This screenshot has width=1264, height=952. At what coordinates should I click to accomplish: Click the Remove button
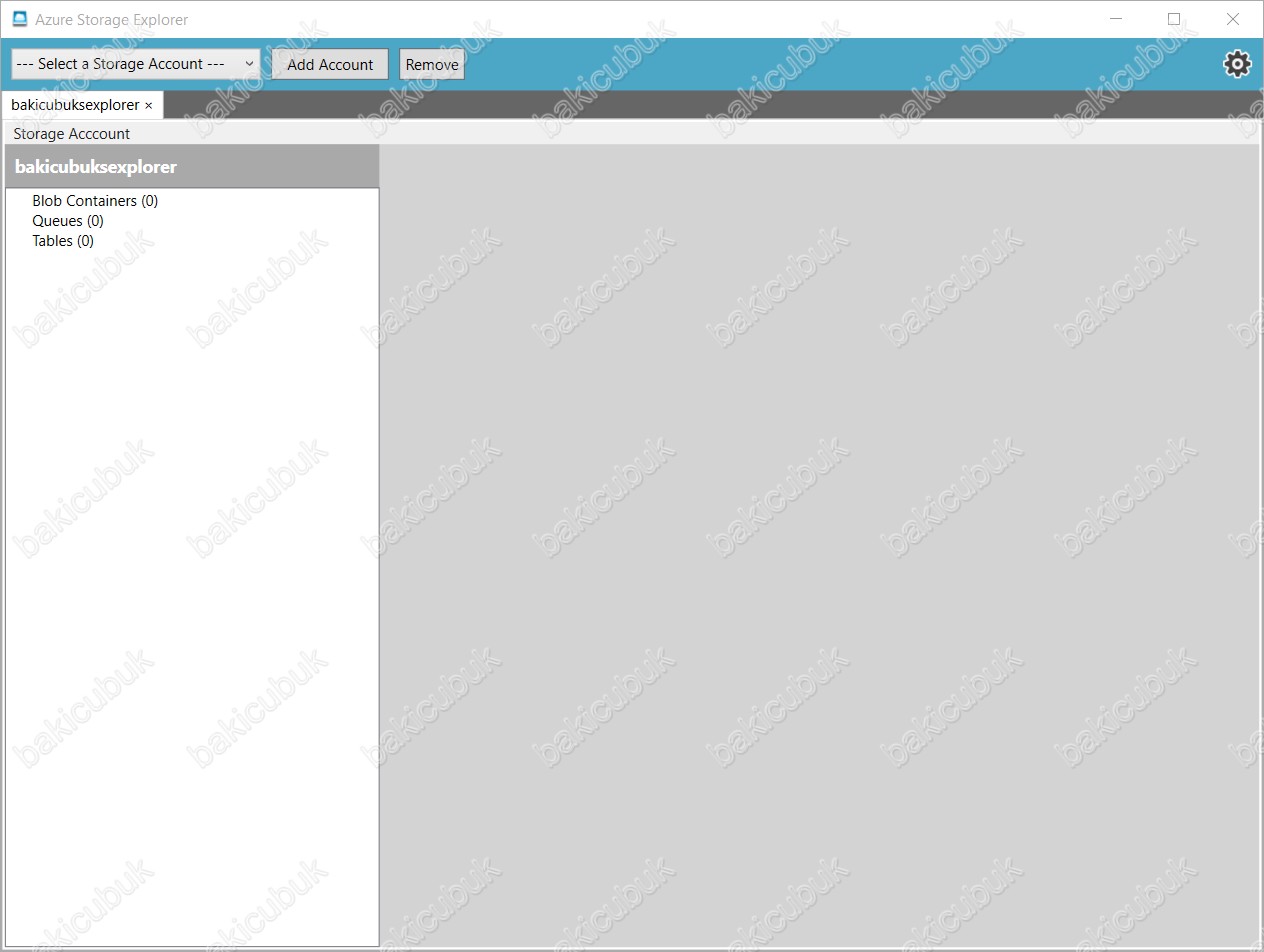click(432, 64)
